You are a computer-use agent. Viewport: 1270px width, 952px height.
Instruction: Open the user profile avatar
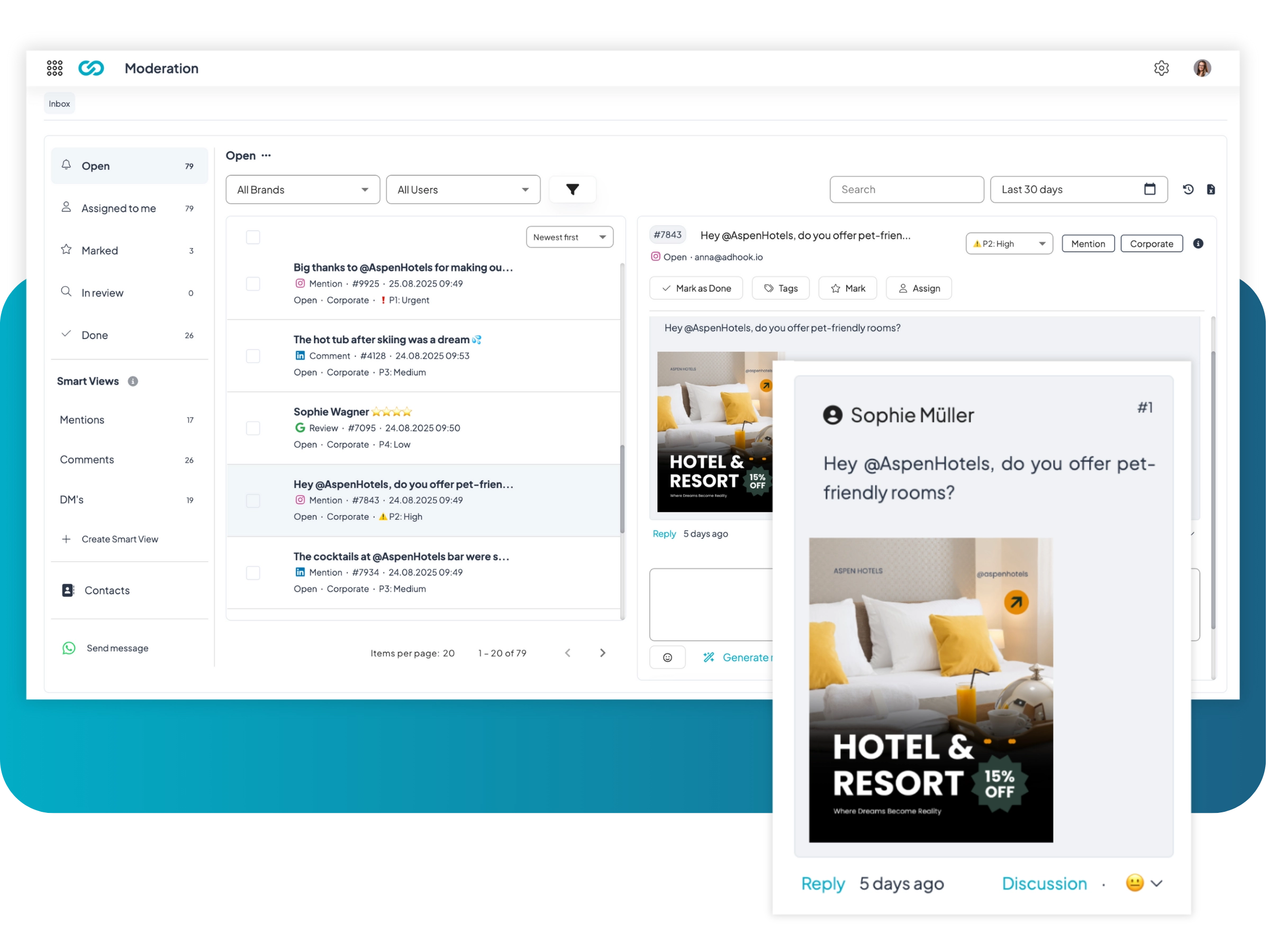1202,68
